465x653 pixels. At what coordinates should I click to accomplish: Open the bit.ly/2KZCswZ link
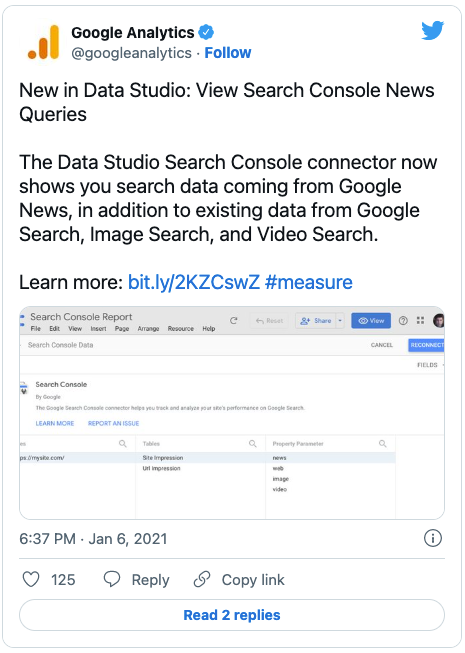194,282
